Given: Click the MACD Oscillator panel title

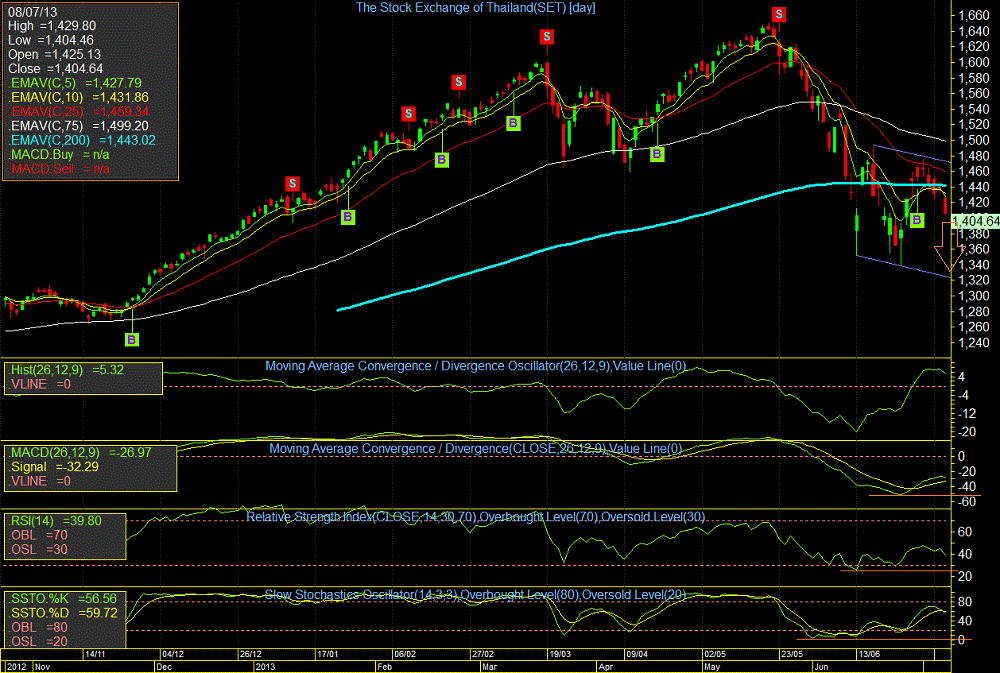Looking at the screenshot, I should pos(476,366).
